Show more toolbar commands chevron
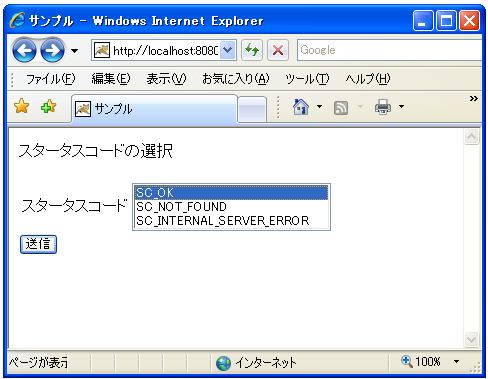Image resolution: width=488 pixels, height=379 pixels. (x=474, y=98)
